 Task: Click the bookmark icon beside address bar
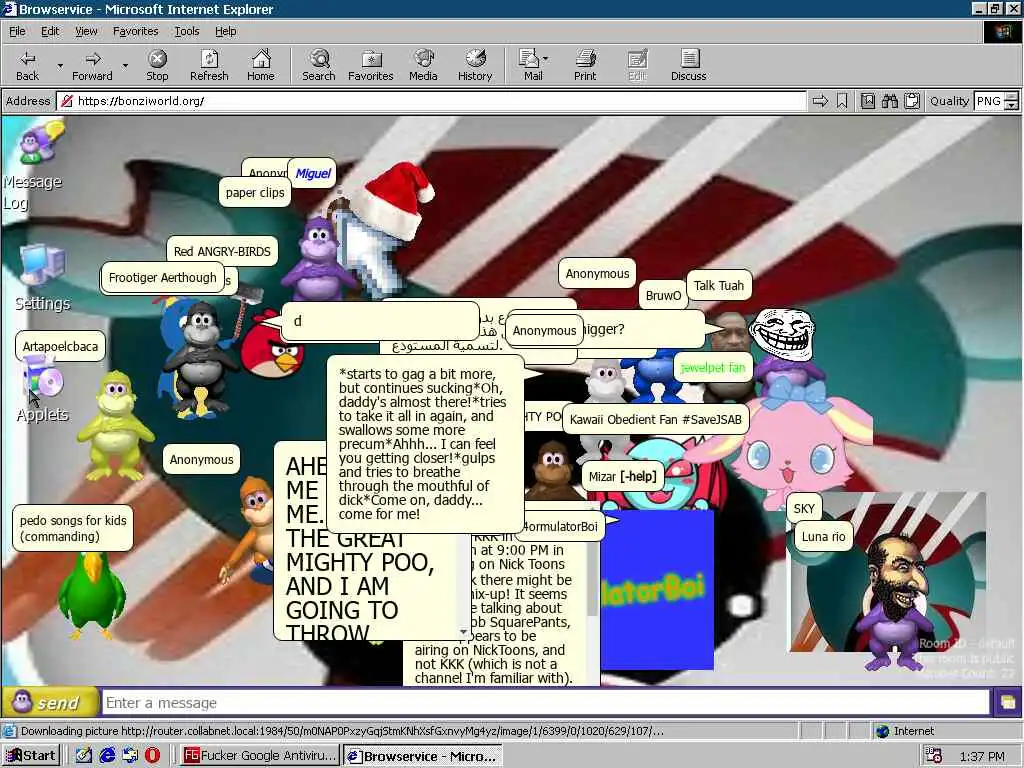coord(842,101)
